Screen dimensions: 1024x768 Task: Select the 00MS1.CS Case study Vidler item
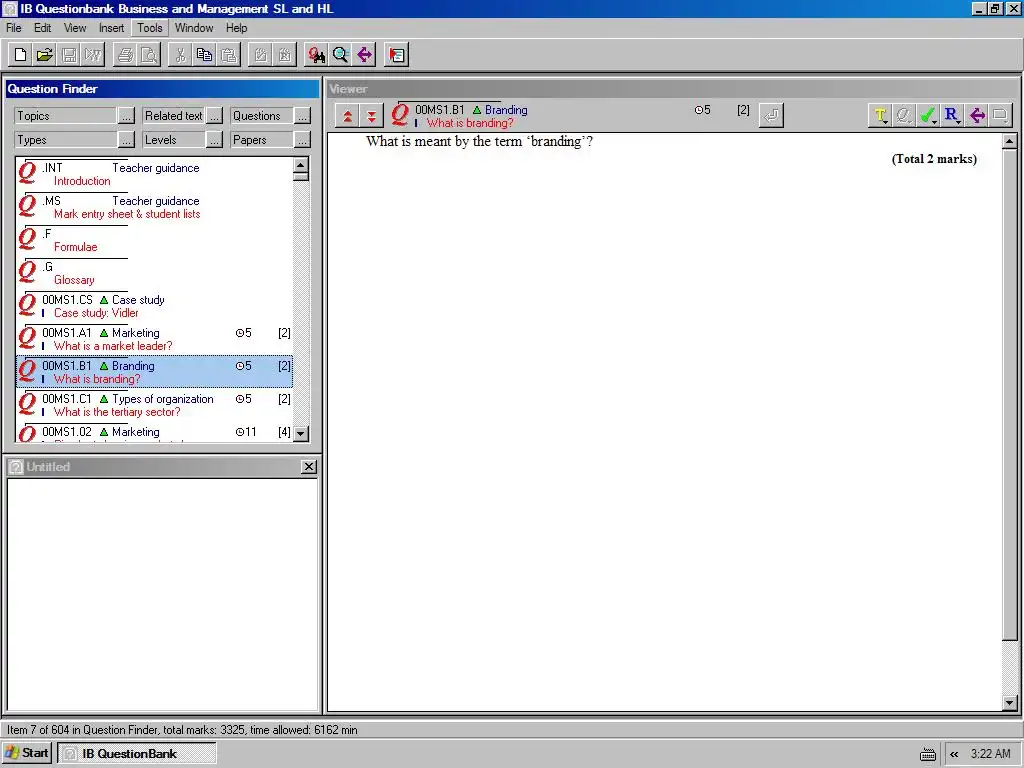click(154, 306)
